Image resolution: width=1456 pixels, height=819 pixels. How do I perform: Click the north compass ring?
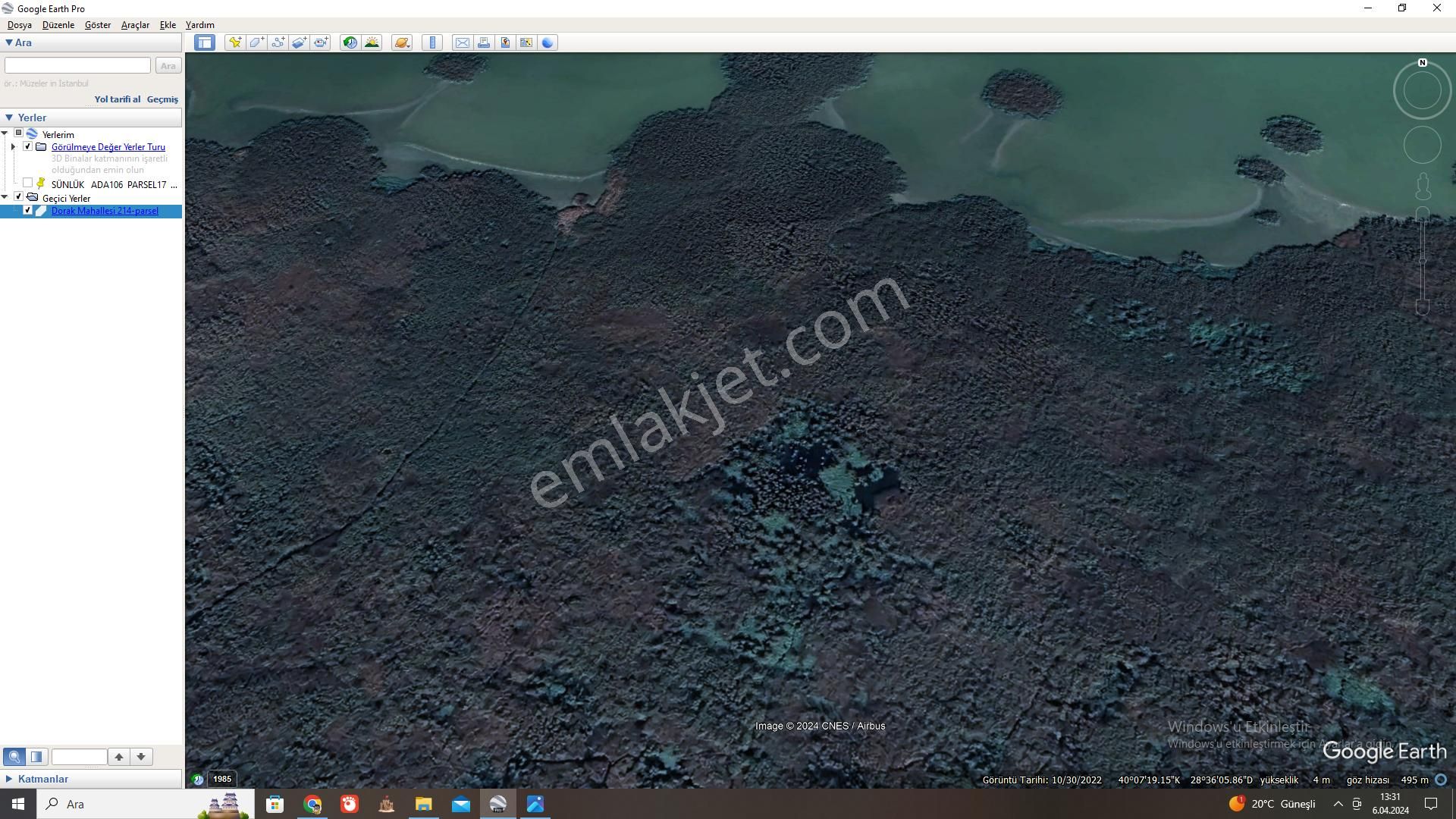[1422, 89]
